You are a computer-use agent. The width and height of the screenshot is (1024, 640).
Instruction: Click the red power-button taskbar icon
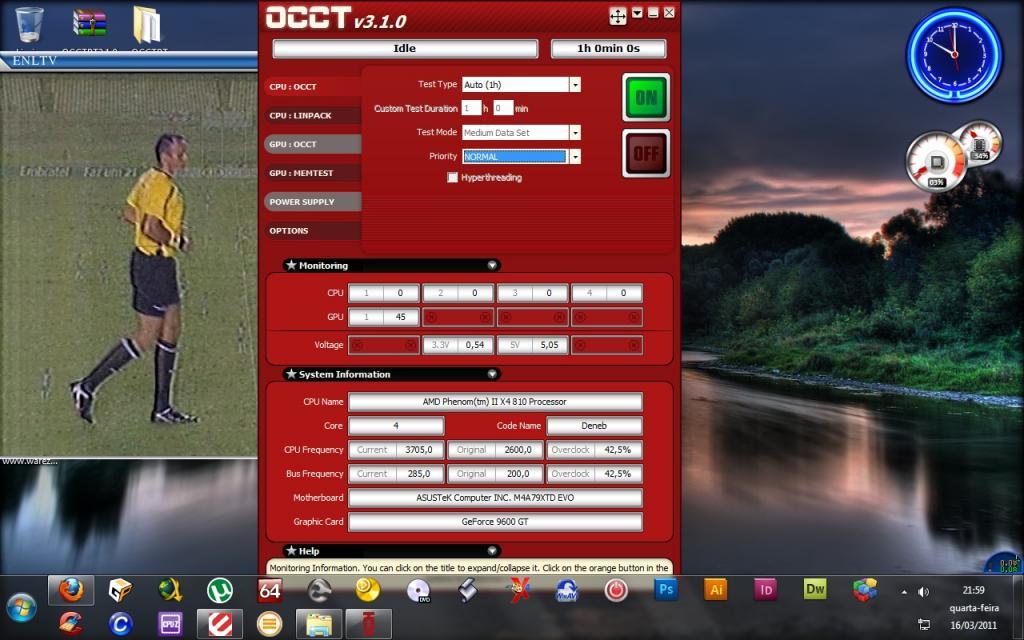[616, 590]
